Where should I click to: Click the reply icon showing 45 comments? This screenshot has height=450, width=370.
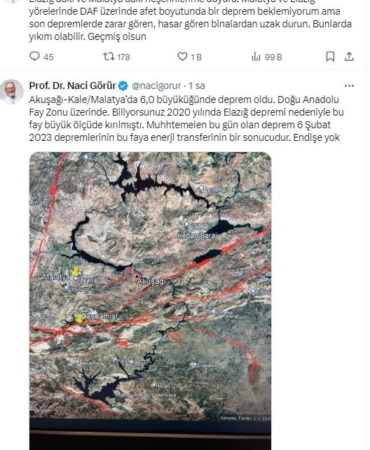coord(35,57)
